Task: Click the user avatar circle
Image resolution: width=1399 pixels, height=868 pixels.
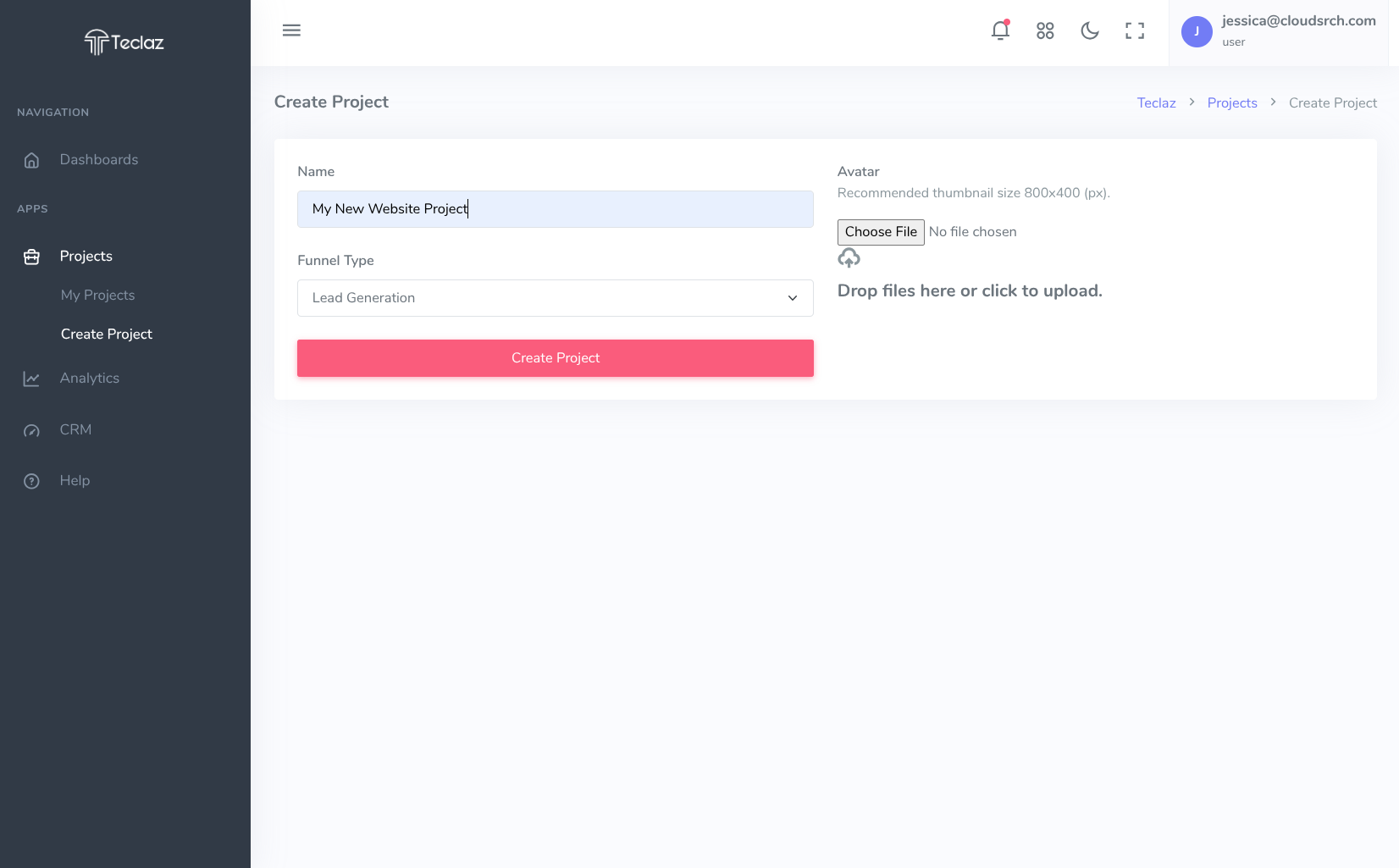Action: [1197, 31]
